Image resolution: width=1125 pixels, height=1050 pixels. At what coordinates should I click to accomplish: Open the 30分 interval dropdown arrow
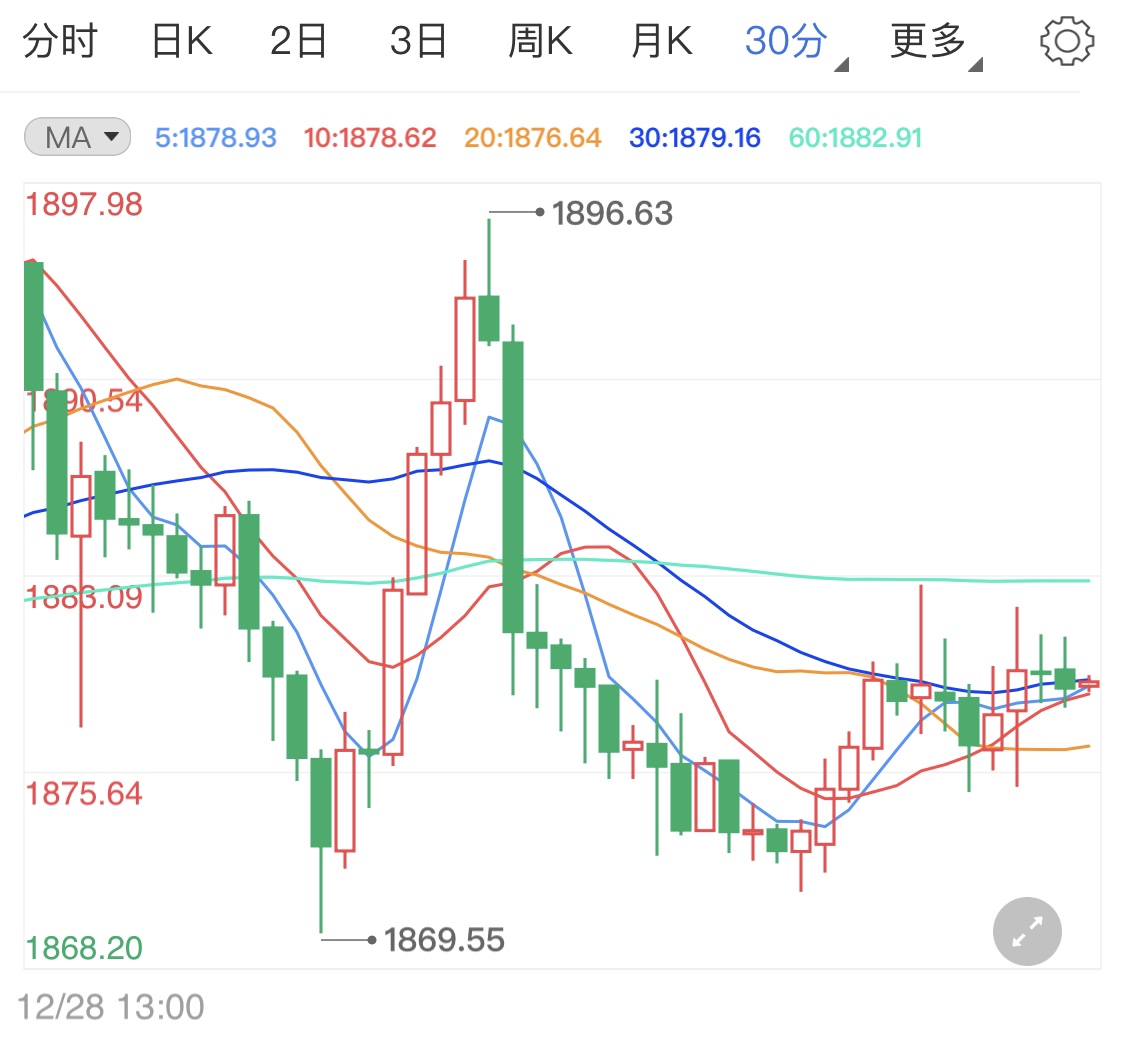[840, 62]
